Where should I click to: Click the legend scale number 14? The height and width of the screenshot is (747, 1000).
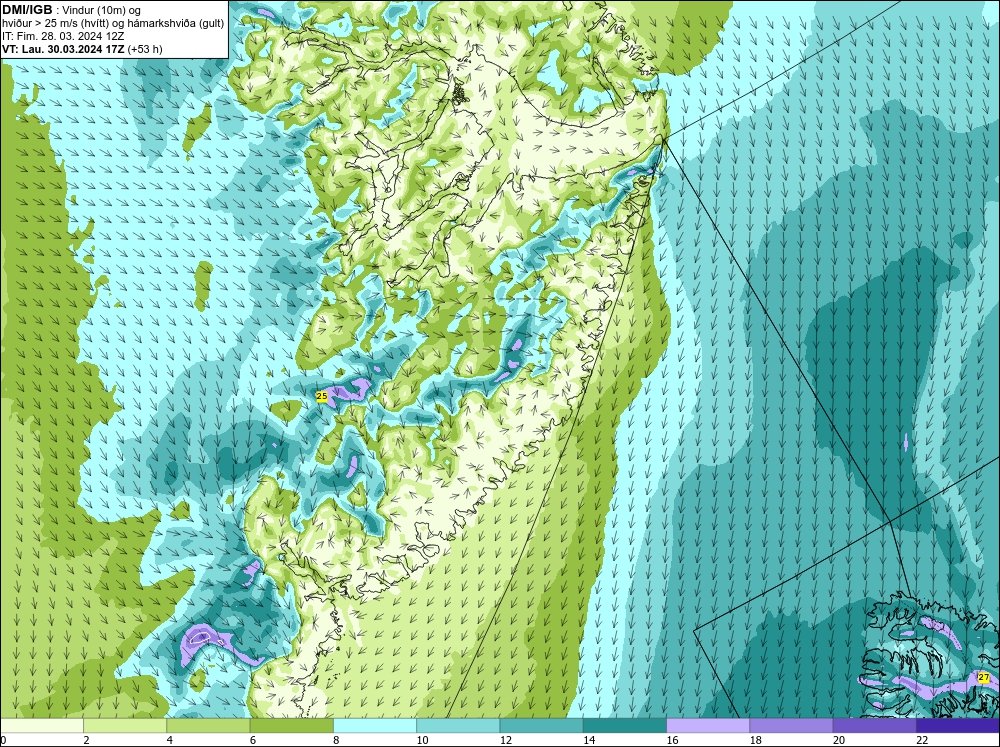[x=589, y=740]
